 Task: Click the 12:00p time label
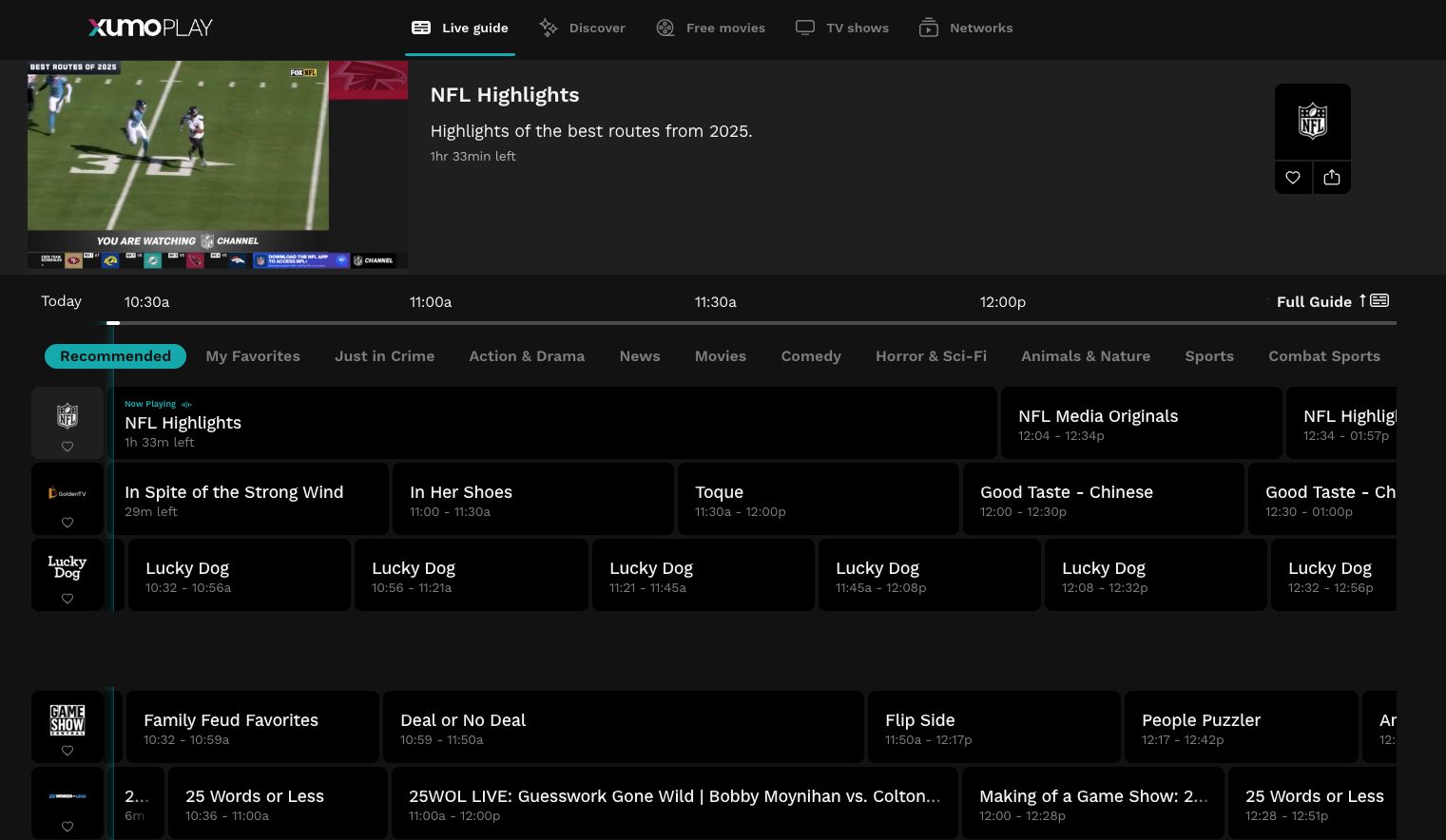1003,302
